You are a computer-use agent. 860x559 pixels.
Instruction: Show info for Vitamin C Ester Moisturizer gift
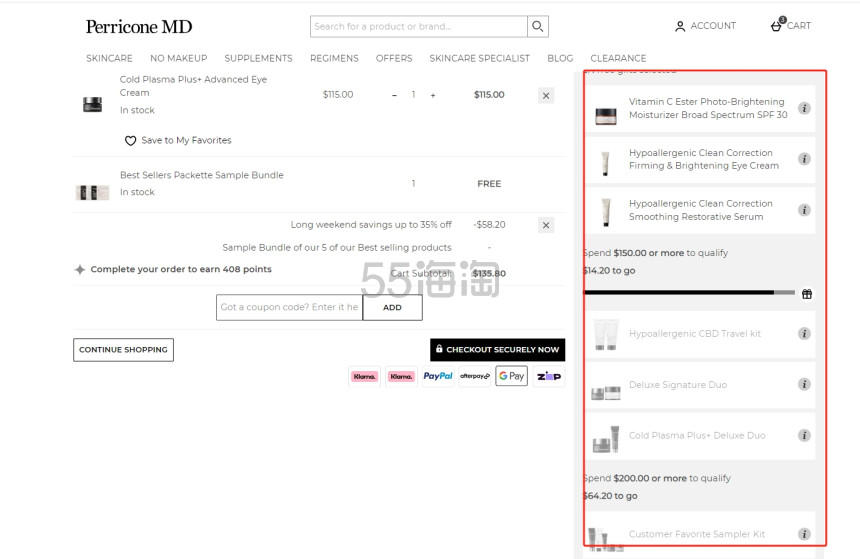coord(804,108)
